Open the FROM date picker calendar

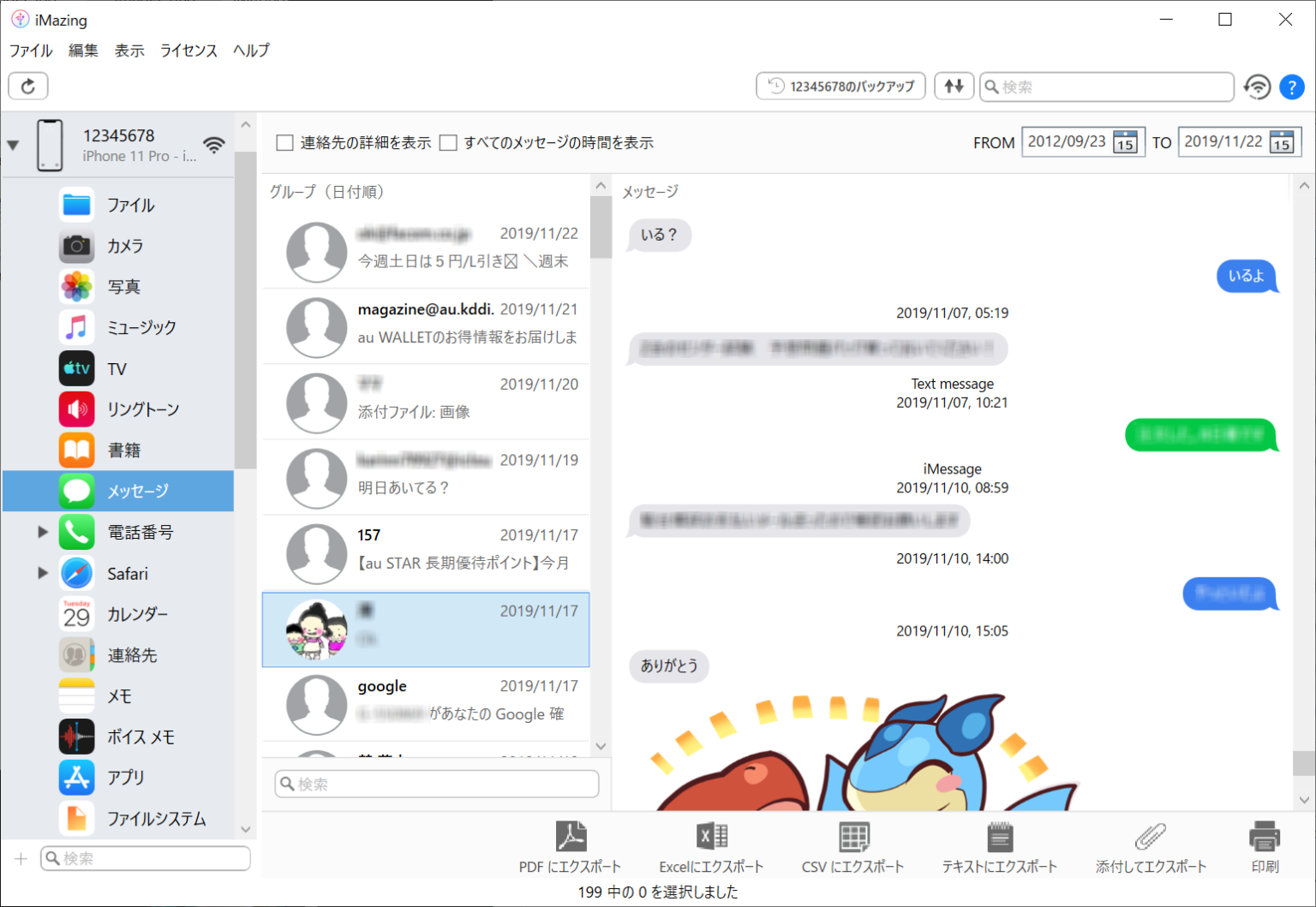point(1133,142)
